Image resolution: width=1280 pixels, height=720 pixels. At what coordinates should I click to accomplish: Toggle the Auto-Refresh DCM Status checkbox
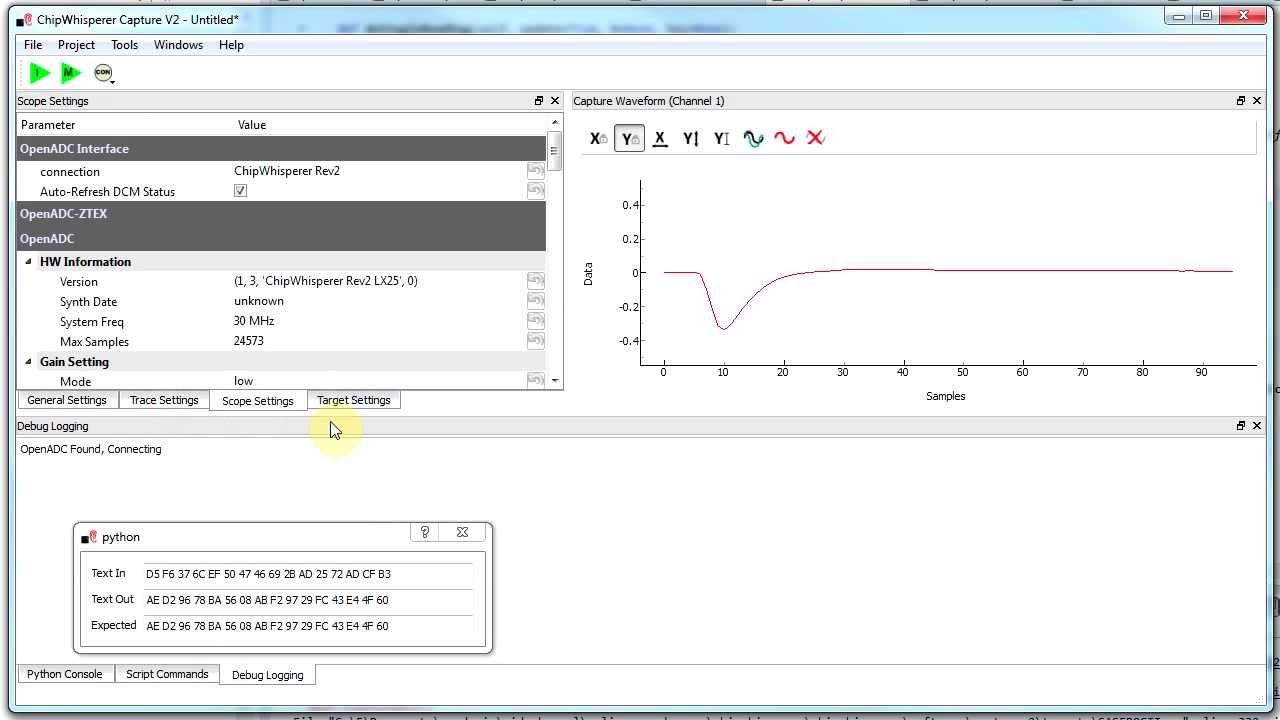(240, 191)
